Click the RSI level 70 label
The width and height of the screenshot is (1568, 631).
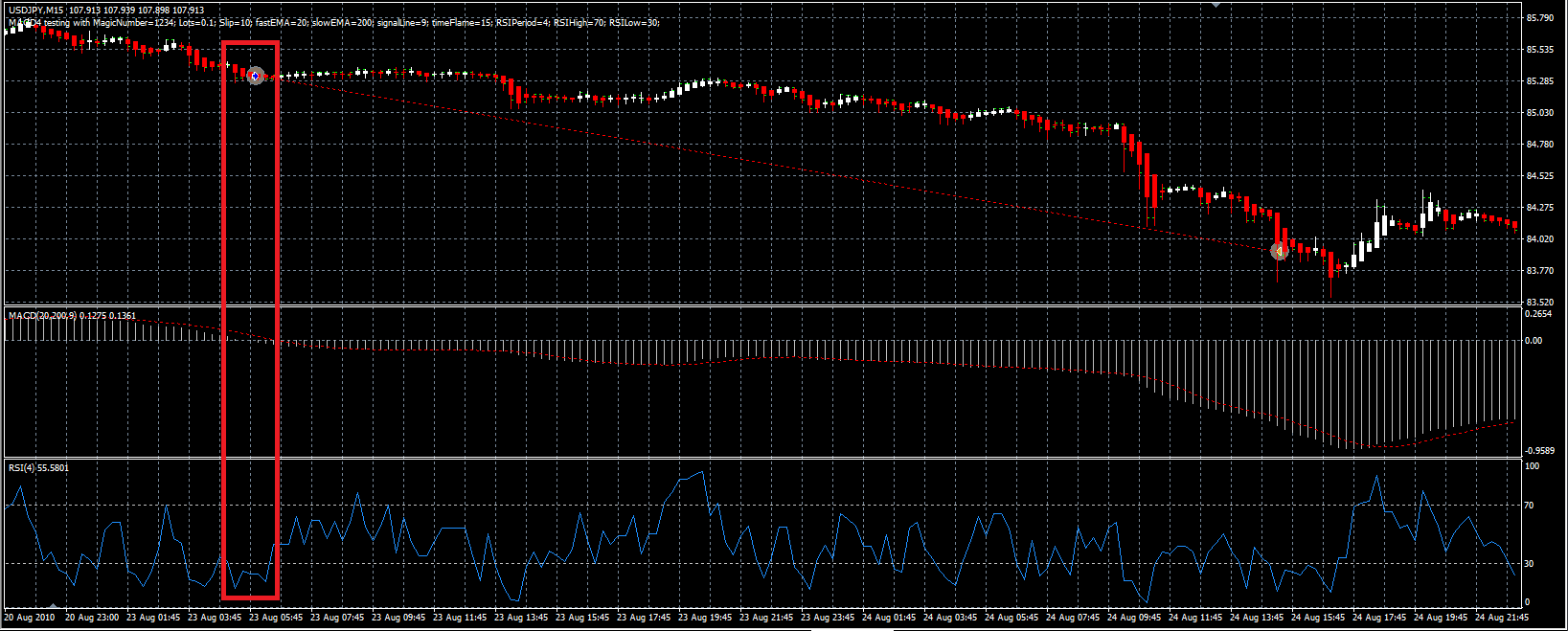coord(1529,505)
